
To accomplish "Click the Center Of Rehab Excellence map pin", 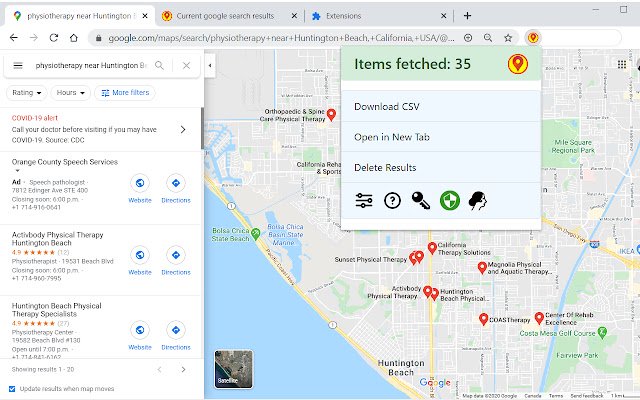I will [x=539, y=318].
